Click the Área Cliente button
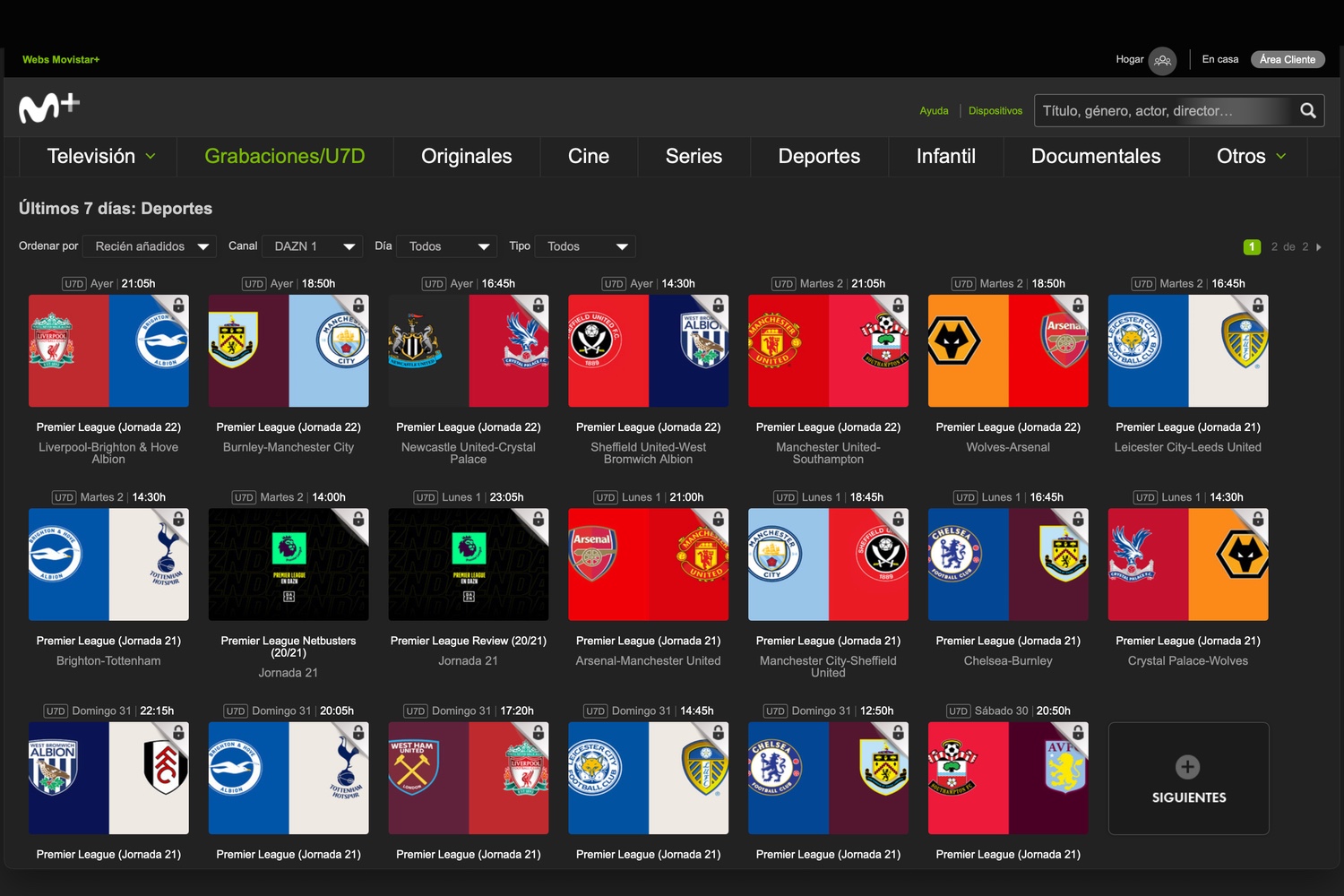The width and height of the screenshot is (1344, 896). click(1287, 60)
